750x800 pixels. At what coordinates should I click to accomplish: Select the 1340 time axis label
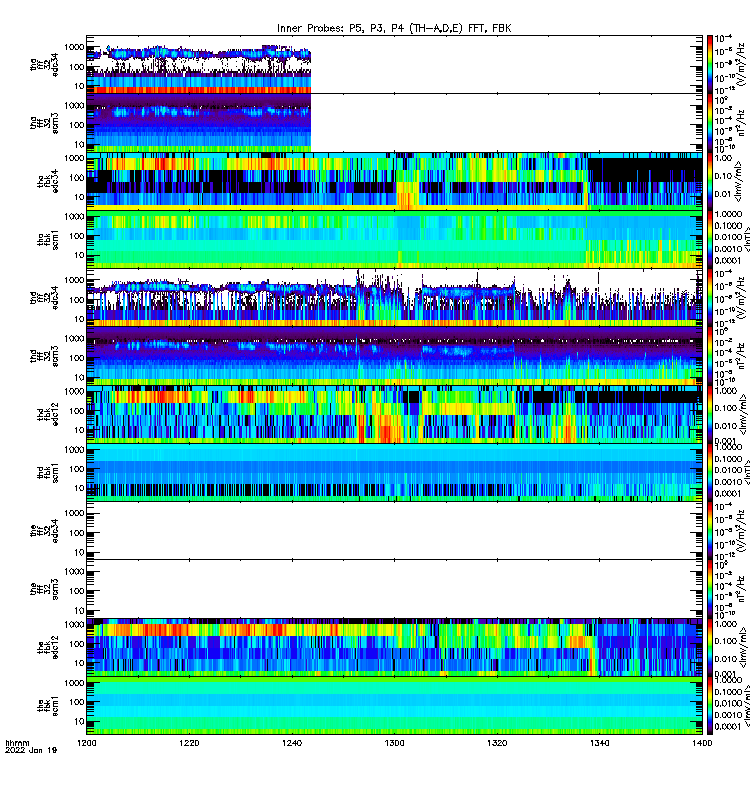pyautogui.click(x=599, y=743)
